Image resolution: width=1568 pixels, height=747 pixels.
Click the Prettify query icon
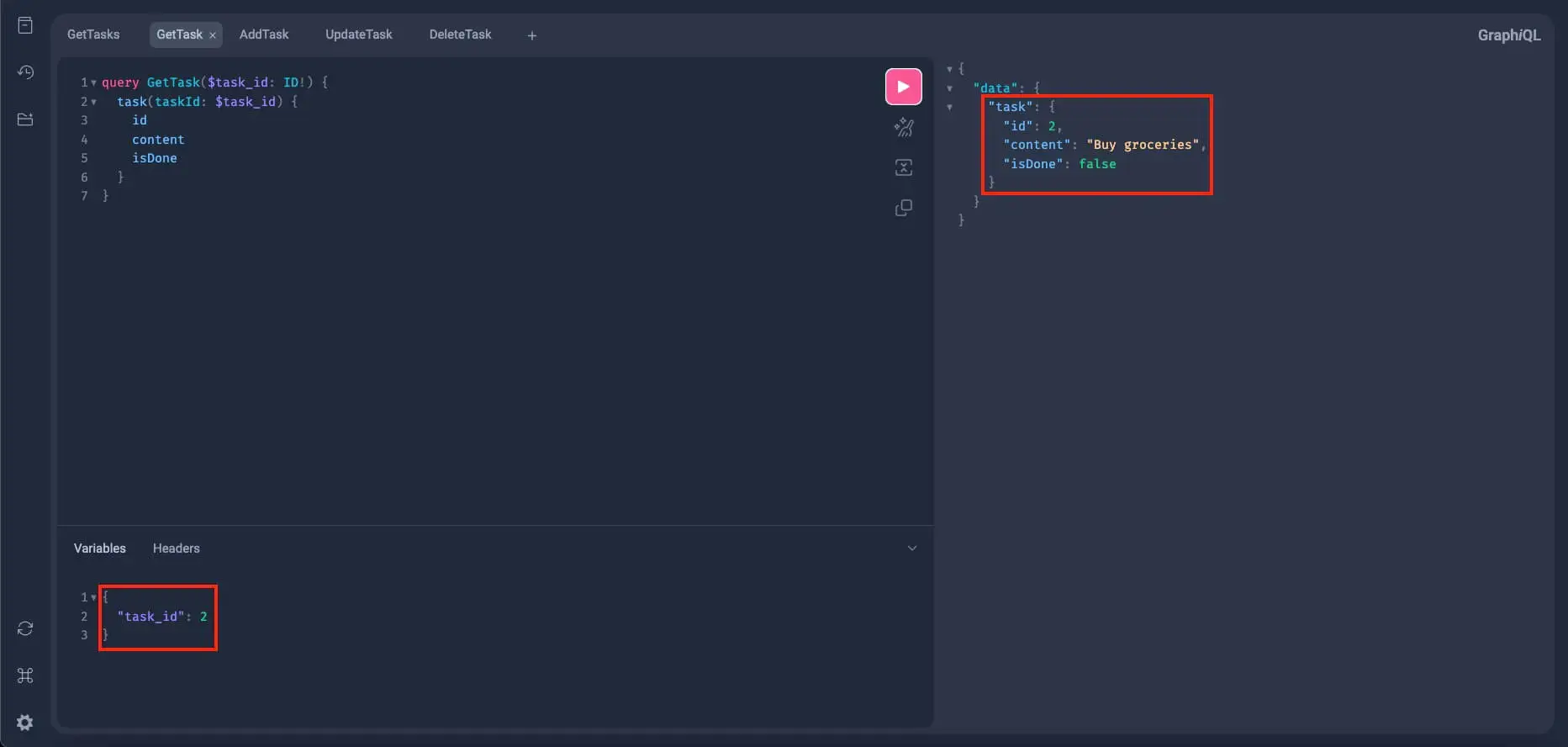tap(903, 127)
